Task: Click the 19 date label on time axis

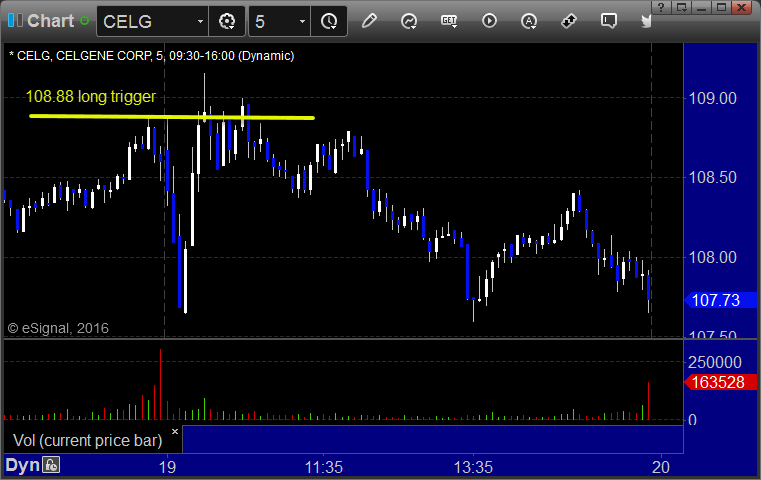Action: [167, 467]
